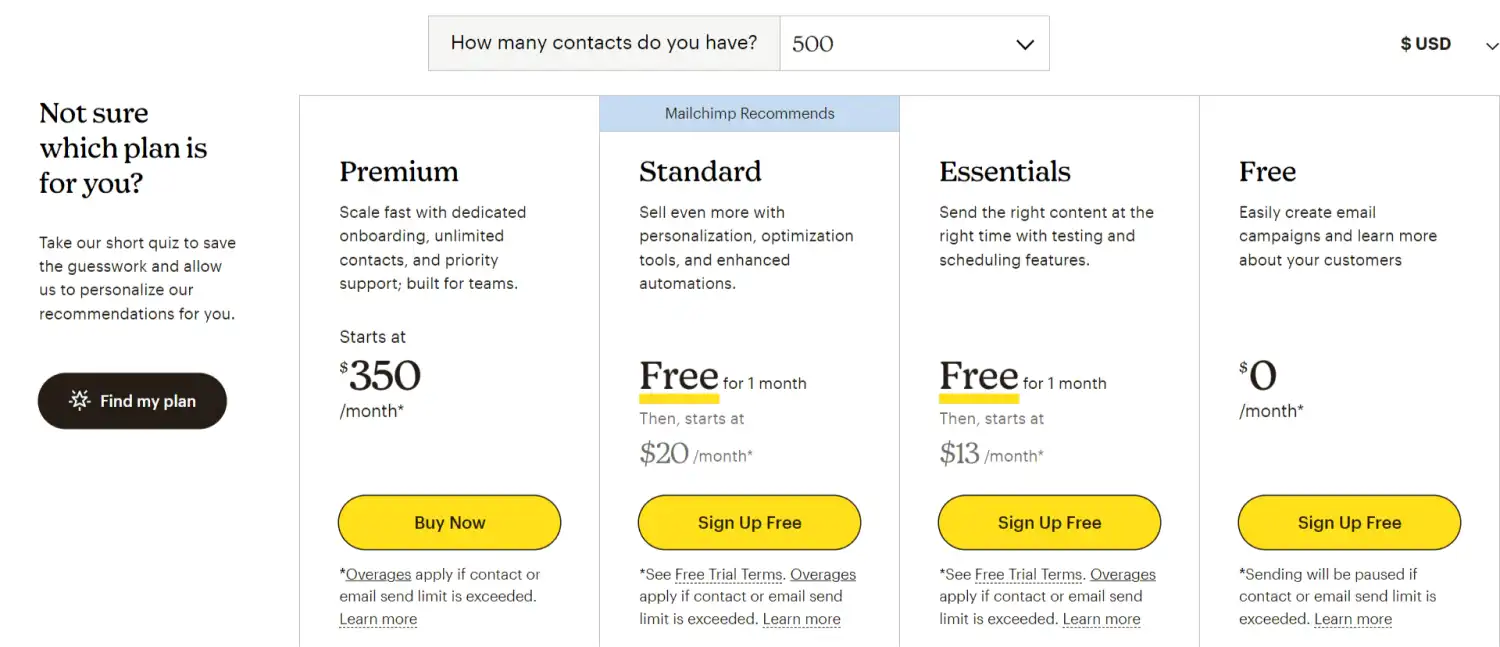The width and height of the screenshot is (1500, 647).
Task: Open the contacts count dropdown
Action: 913,44
